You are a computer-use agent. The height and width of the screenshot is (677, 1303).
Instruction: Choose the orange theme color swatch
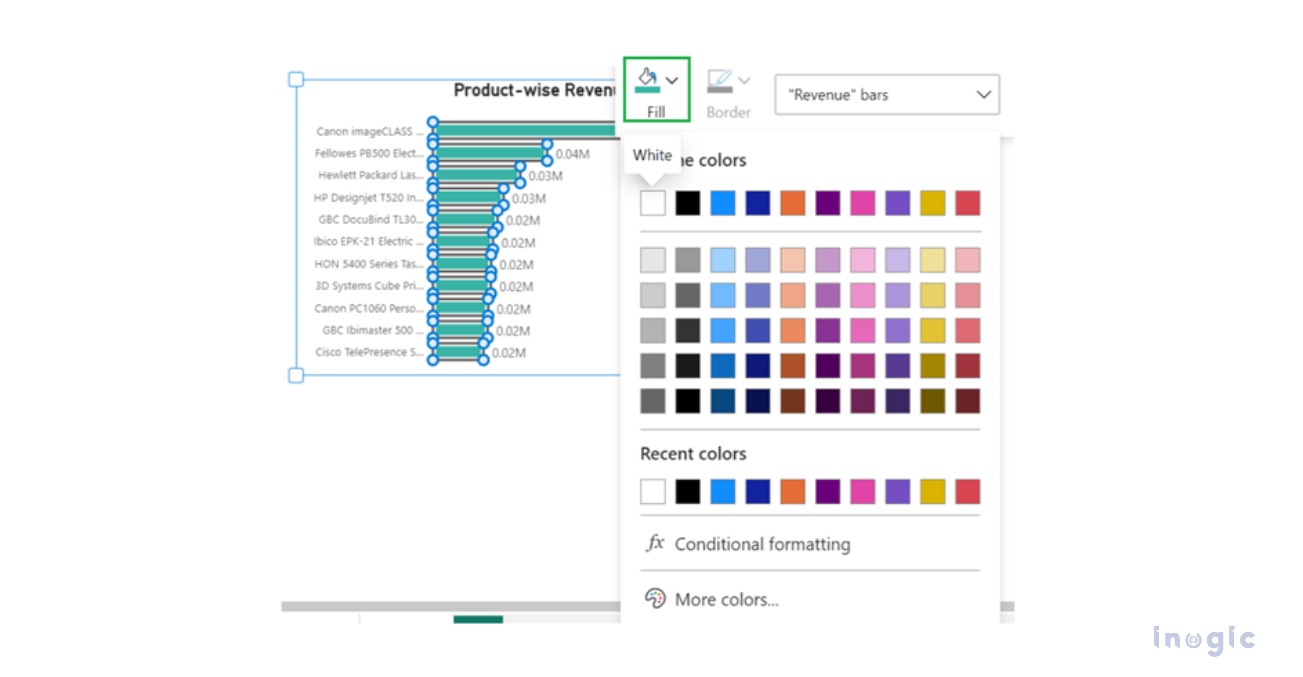tap(793, 203)
